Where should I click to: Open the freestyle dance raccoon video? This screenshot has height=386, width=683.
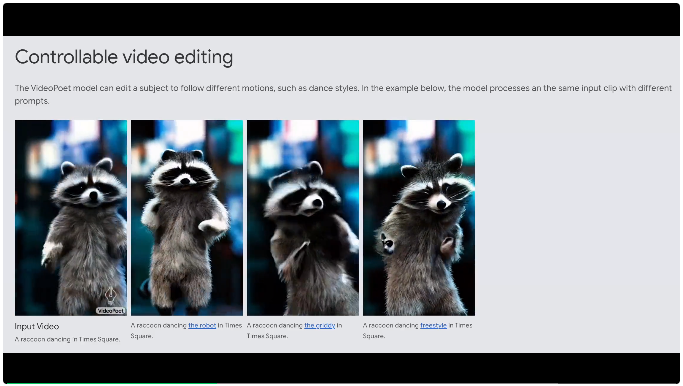click(x=419, y=218)
